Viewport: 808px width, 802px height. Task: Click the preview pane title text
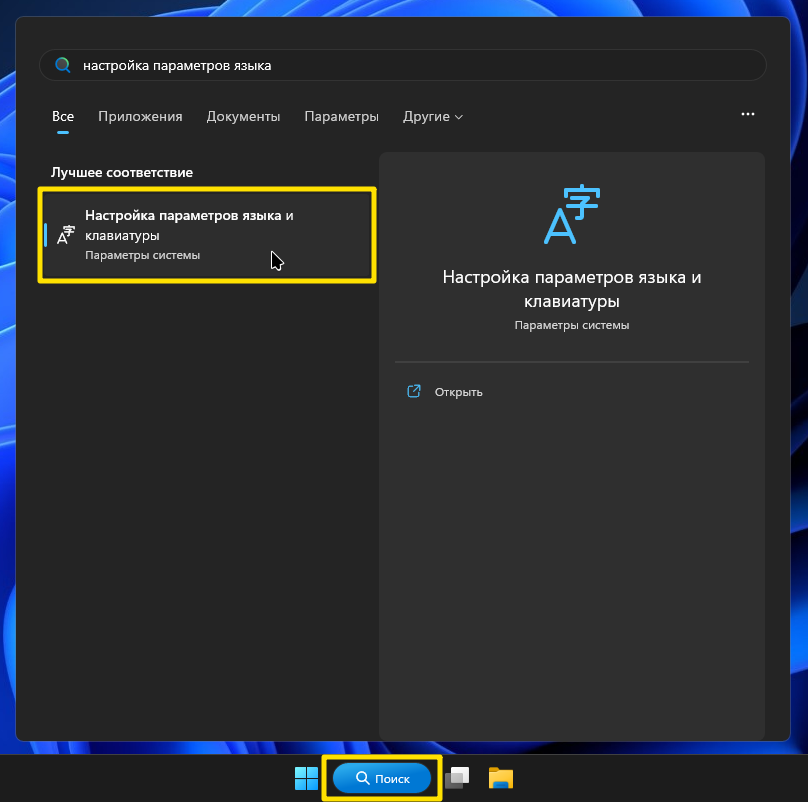tap(571, 288)
